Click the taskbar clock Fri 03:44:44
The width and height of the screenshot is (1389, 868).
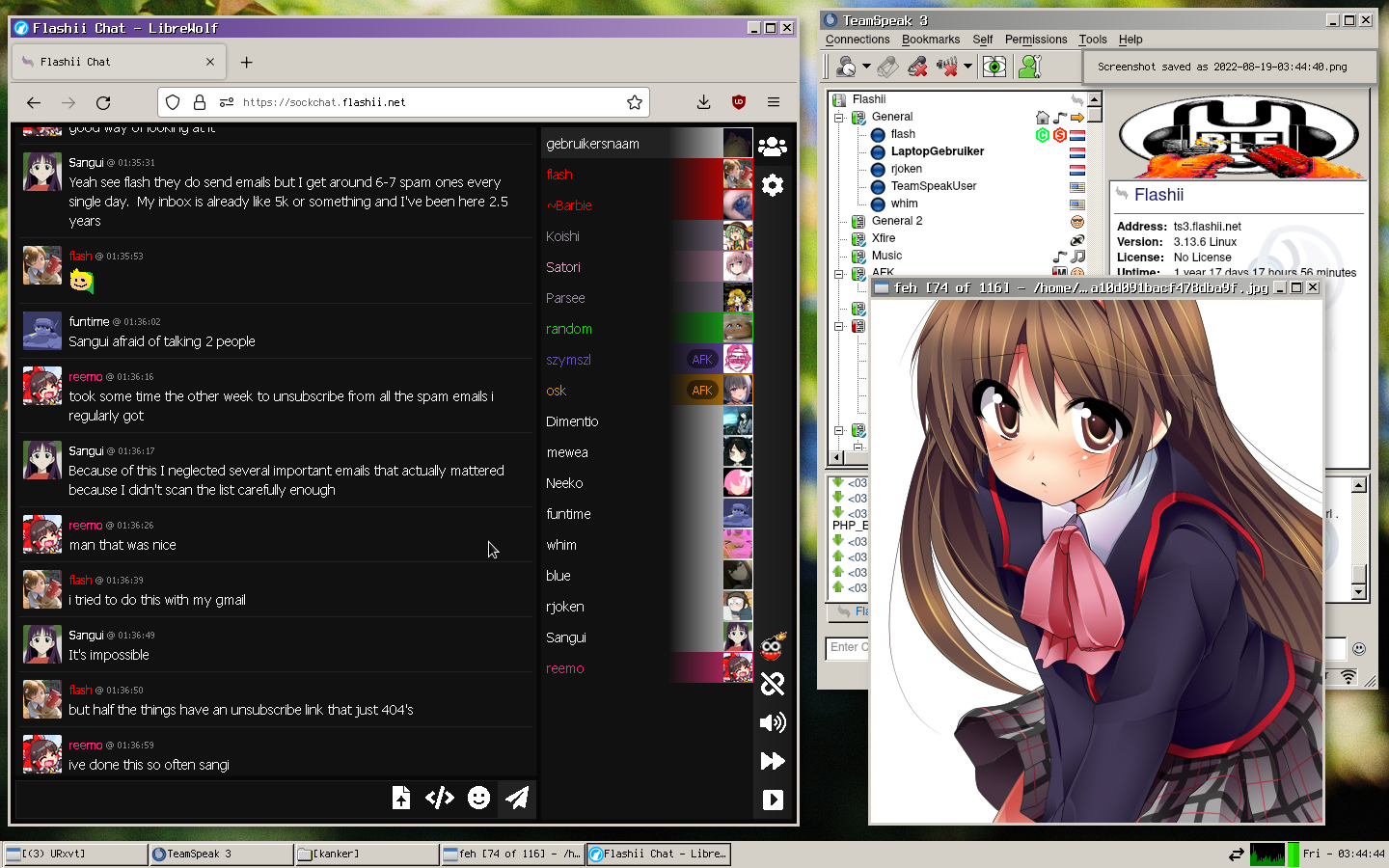coord(1344,854)
